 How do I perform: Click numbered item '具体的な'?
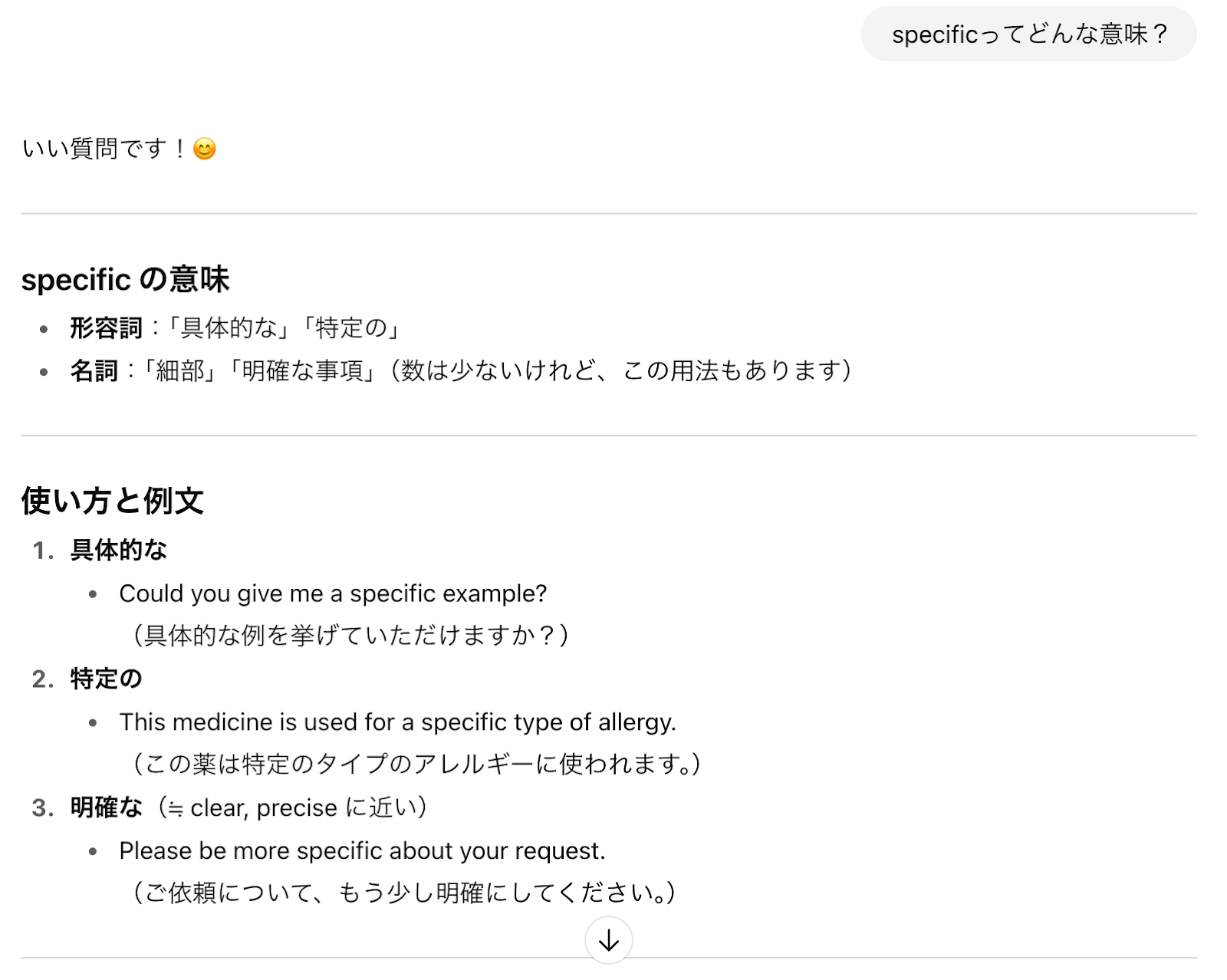tap(118, 550)
